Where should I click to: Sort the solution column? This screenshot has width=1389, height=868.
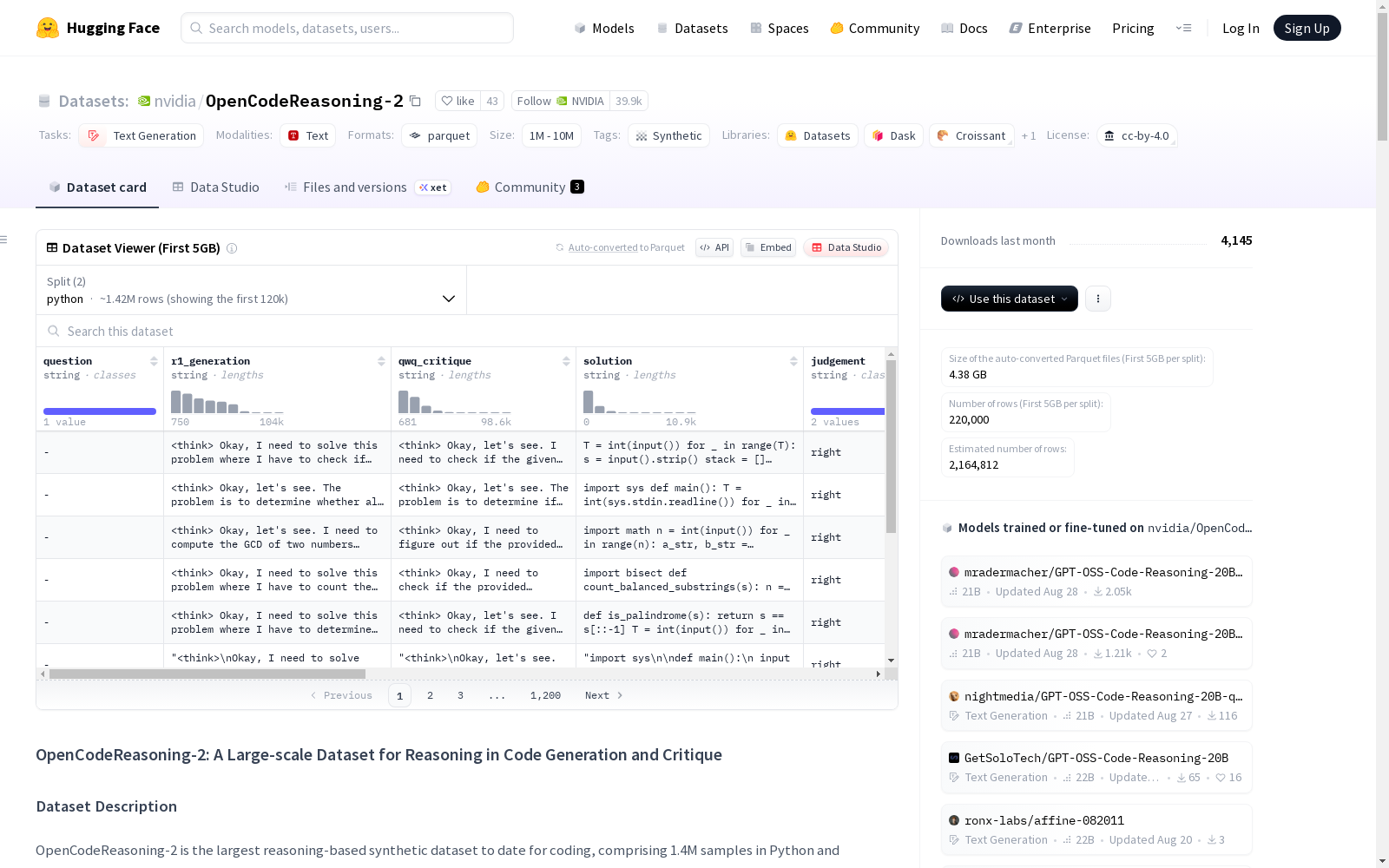coord(793,361)
